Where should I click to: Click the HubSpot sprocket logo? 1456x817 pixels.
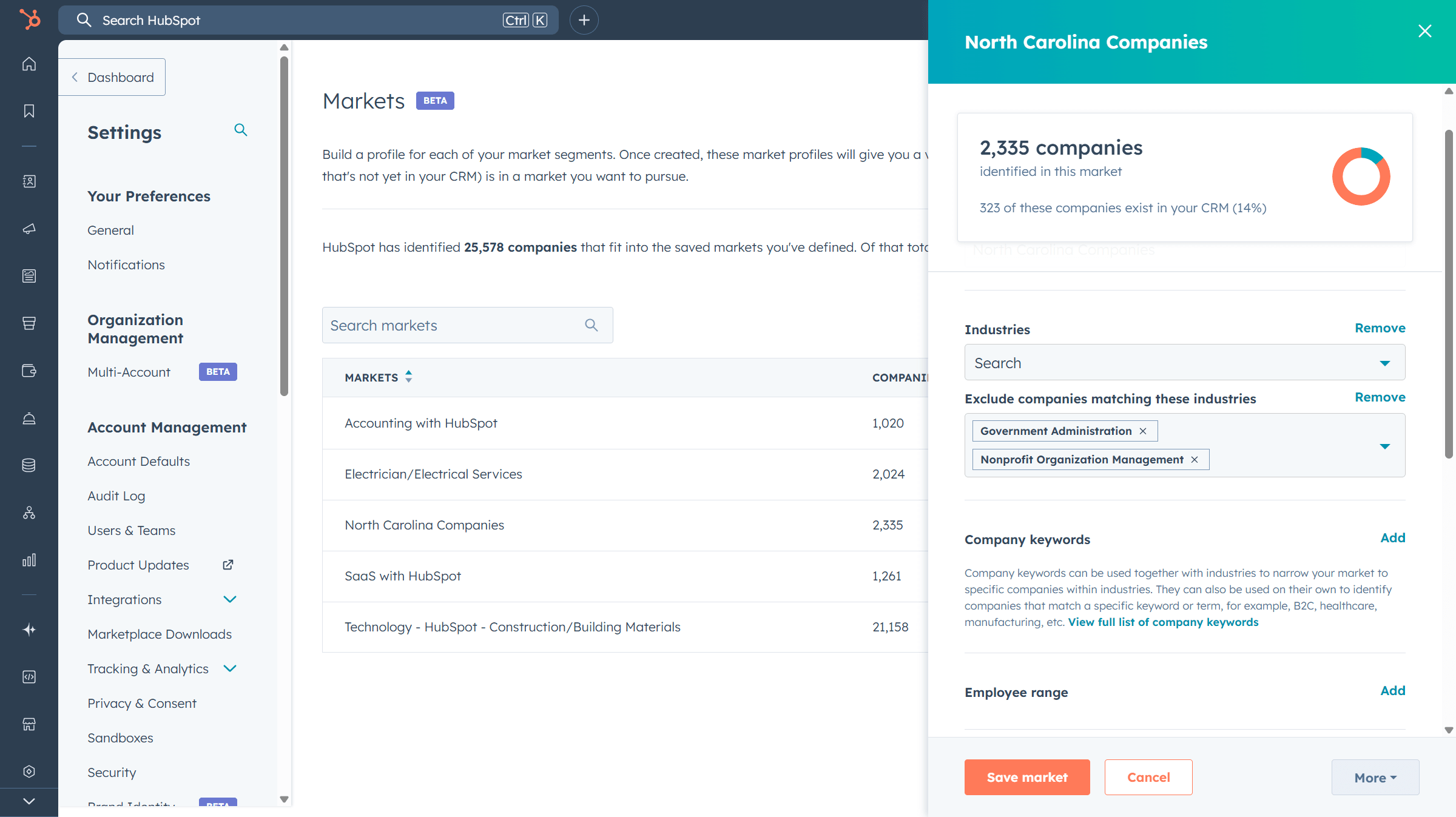pyautogui.click(x=29, y=19)
